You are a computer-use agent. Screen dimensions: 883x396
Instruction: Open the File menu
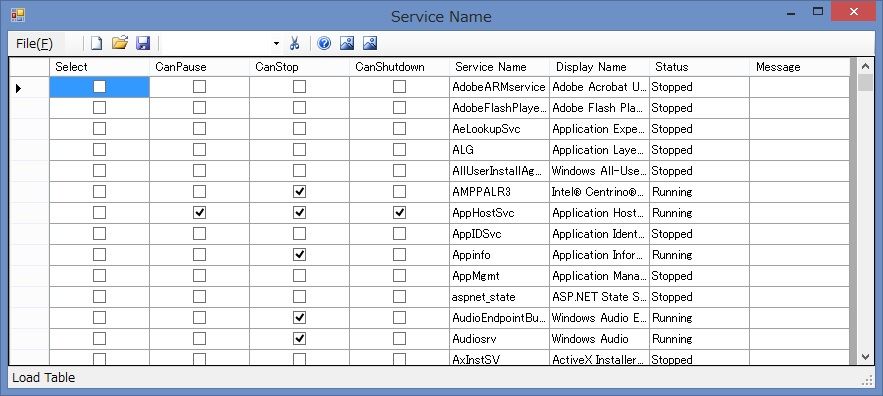point(34,43)
